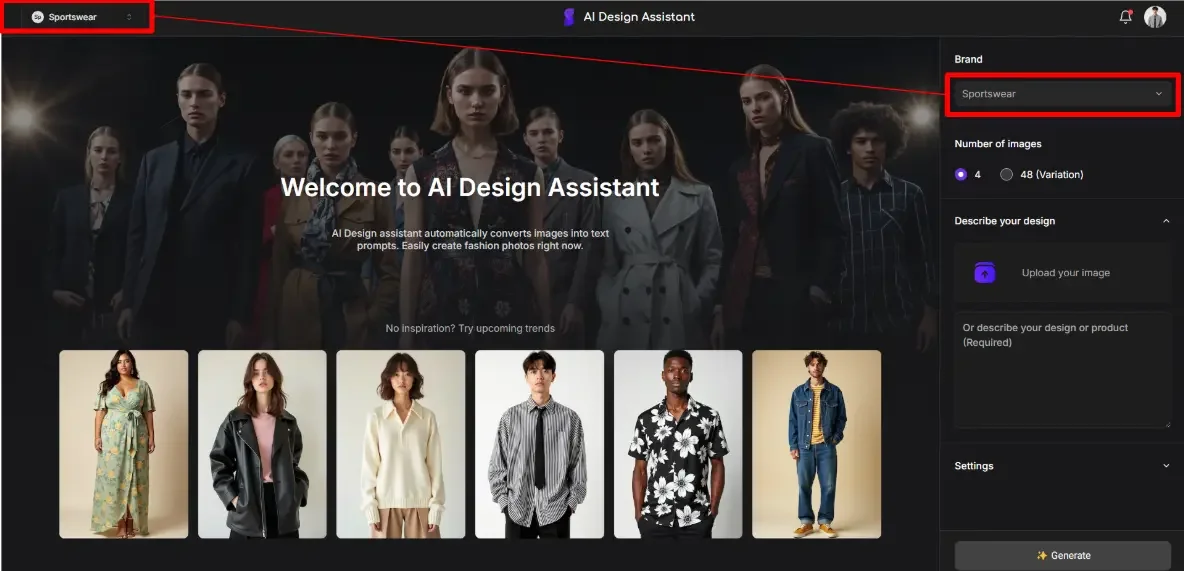This screenshot has height=571, width=1184.
Task: Open the notifications bell
Action: (1125, 17)
